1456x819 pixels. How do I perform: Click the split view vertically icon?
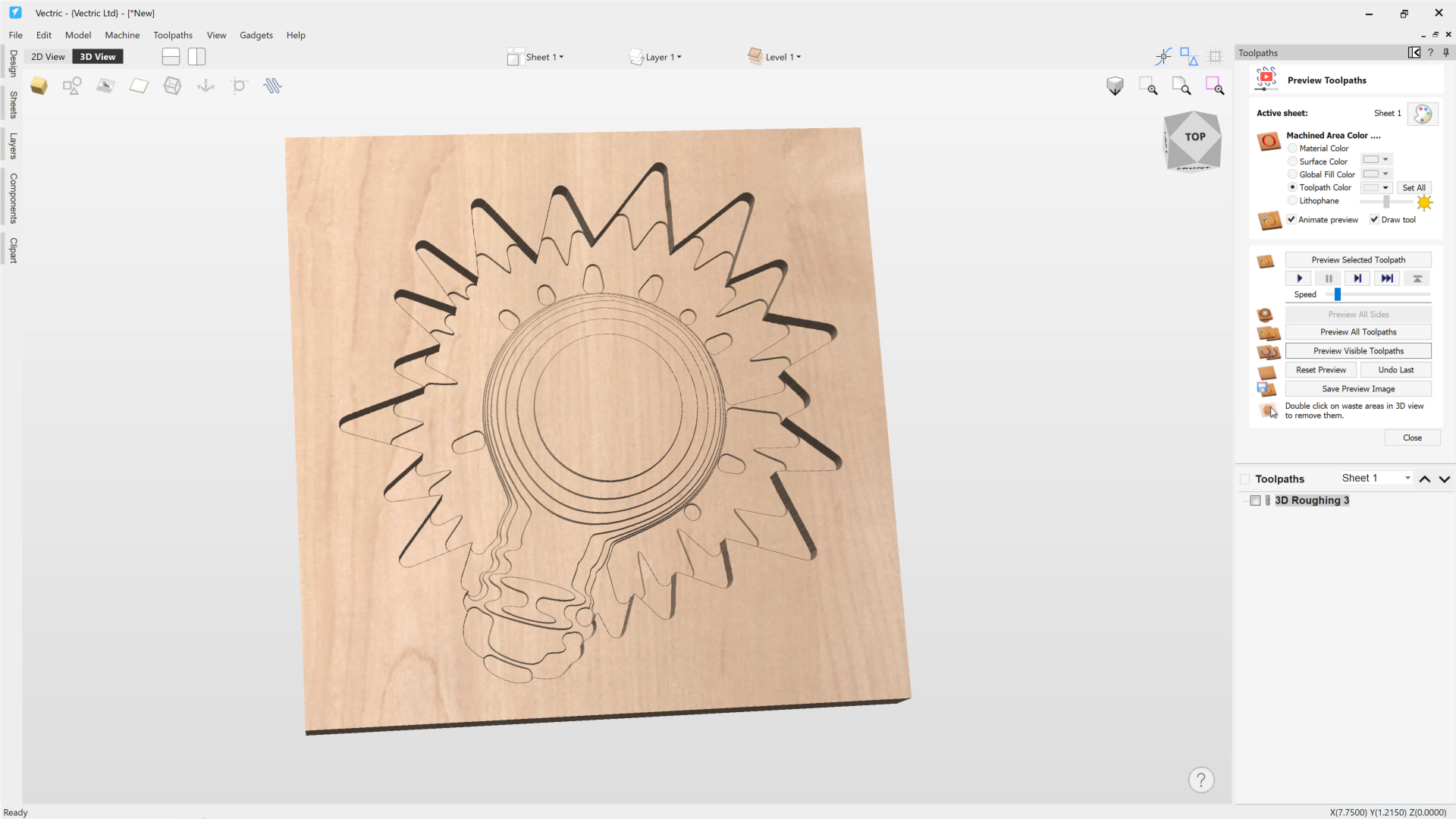pyautogui.click(x=197, y=57)
